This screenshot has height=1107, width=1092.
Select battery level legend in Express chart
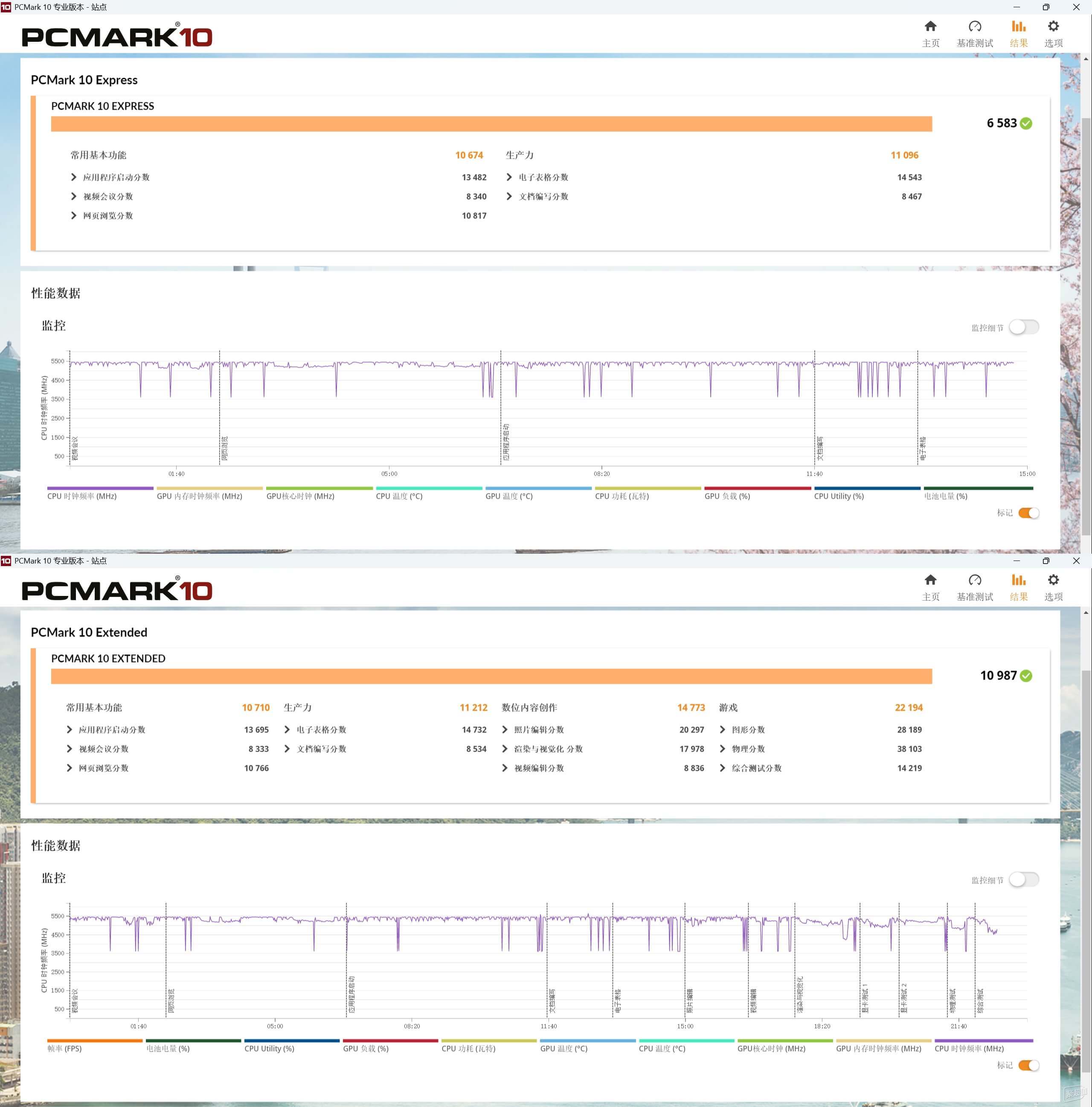(x=979, y=493)
